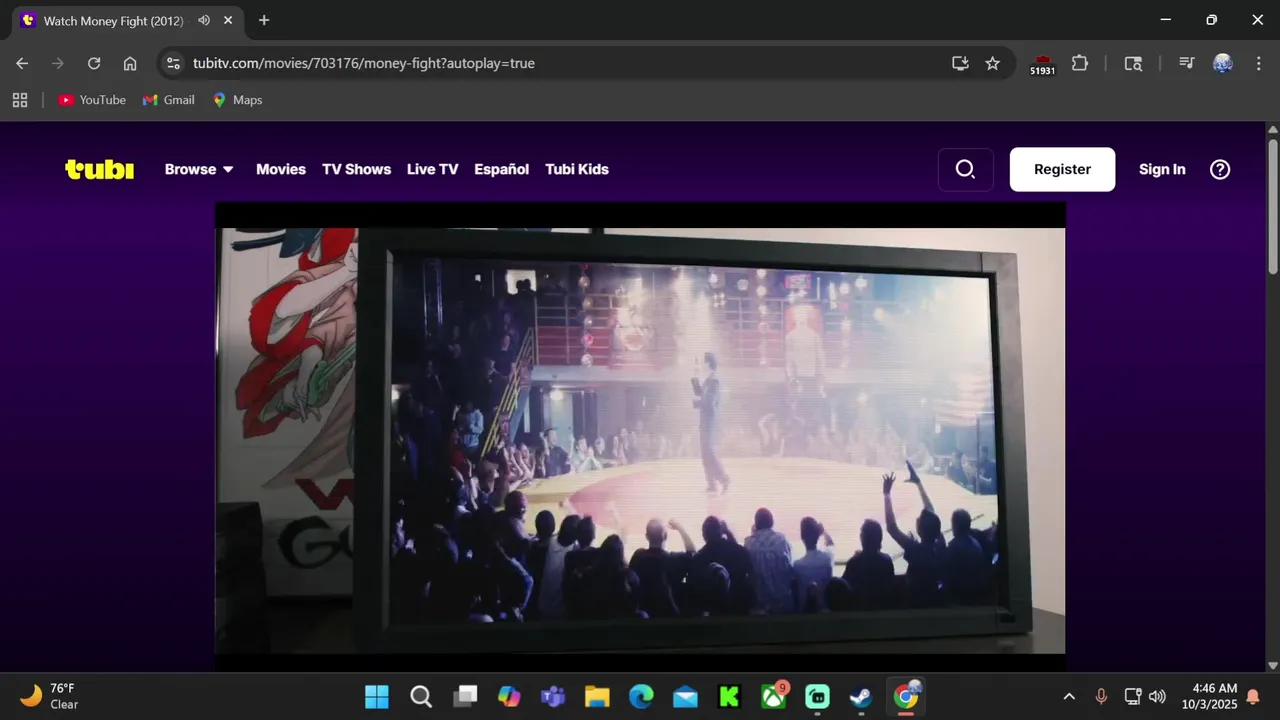View site information icon in address bar
The image size is (1280, 720).
173,63
